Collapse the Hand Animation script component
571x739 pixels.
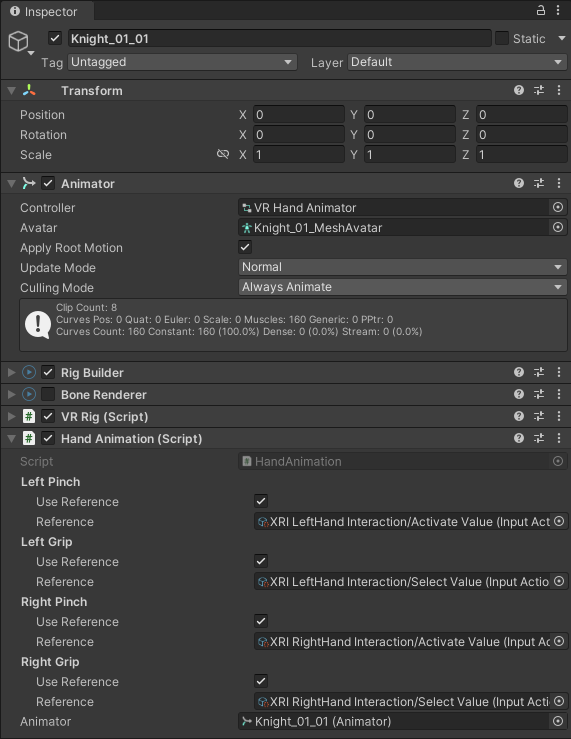pos(12,438)
